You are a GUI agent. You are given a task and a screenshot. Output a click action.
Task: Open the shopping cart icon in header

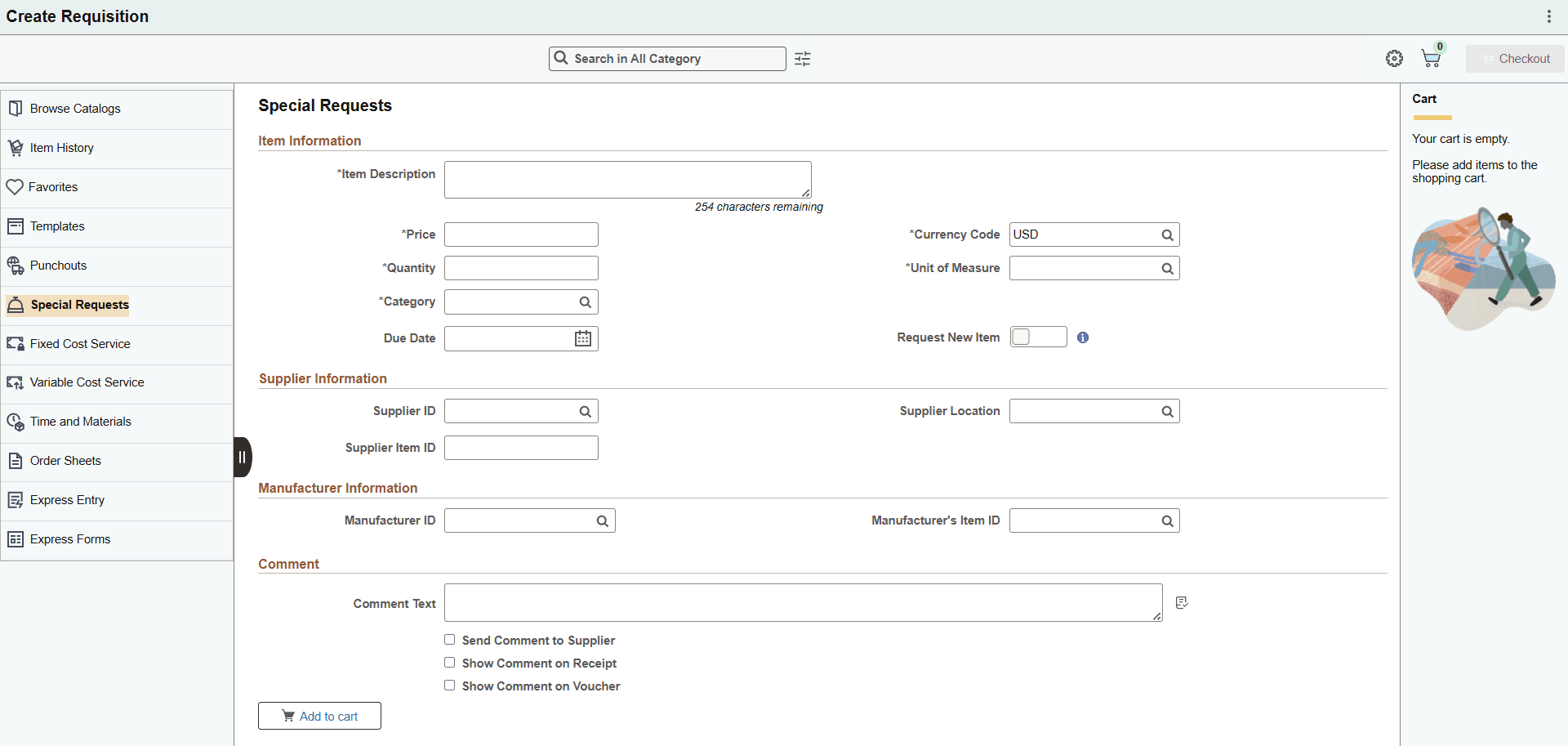(1432, 57)
